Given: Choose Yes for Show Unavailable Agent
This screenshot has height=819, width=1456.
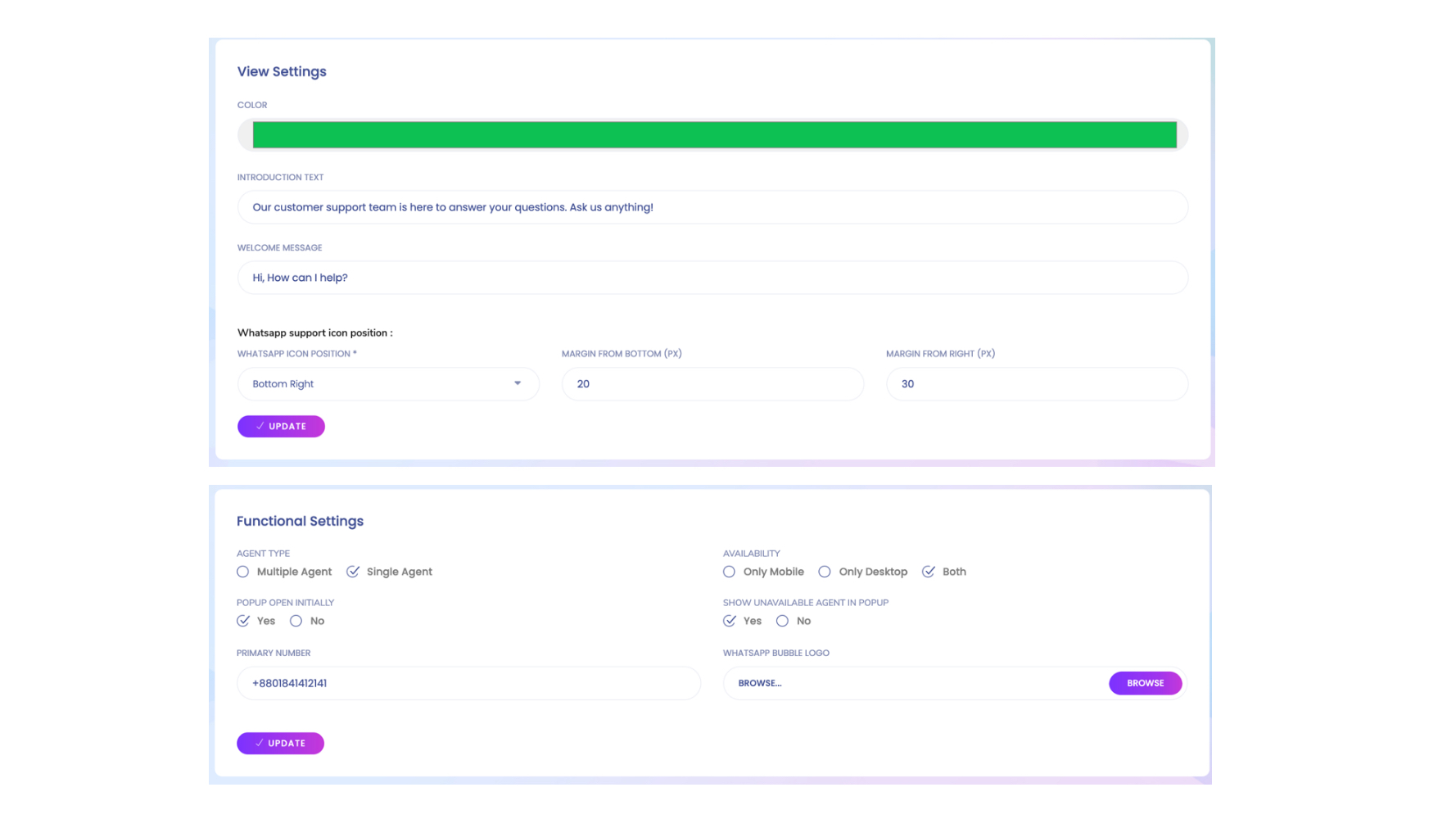Looking at the screenshot, I should tap(730, 621).
